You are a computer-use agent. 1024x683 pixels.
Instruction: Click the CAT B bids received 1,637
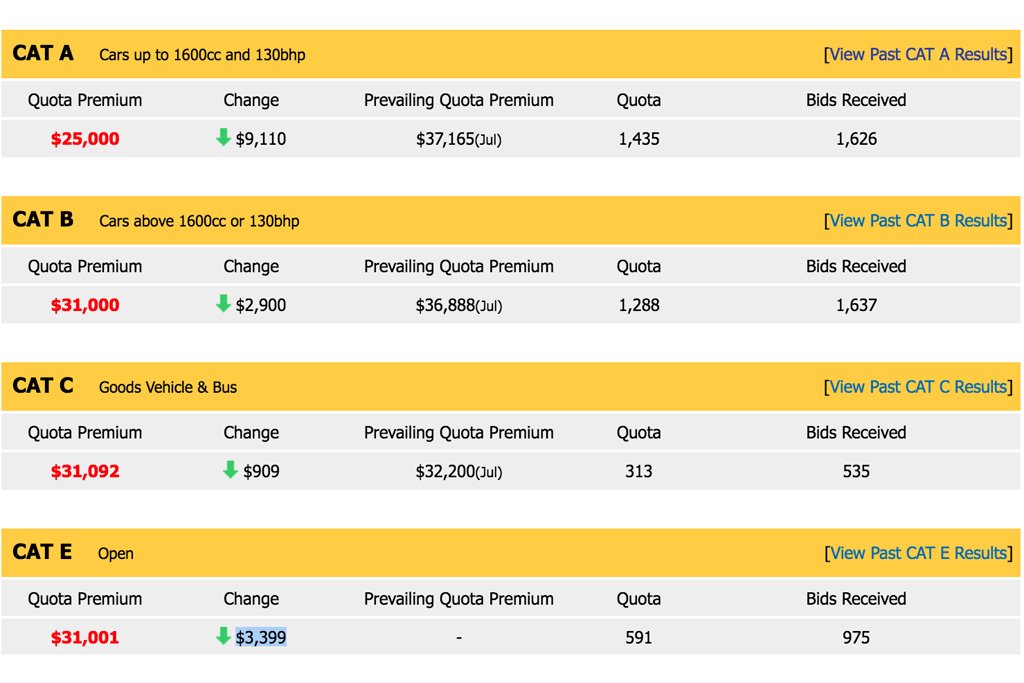click(x=856, y=305)
